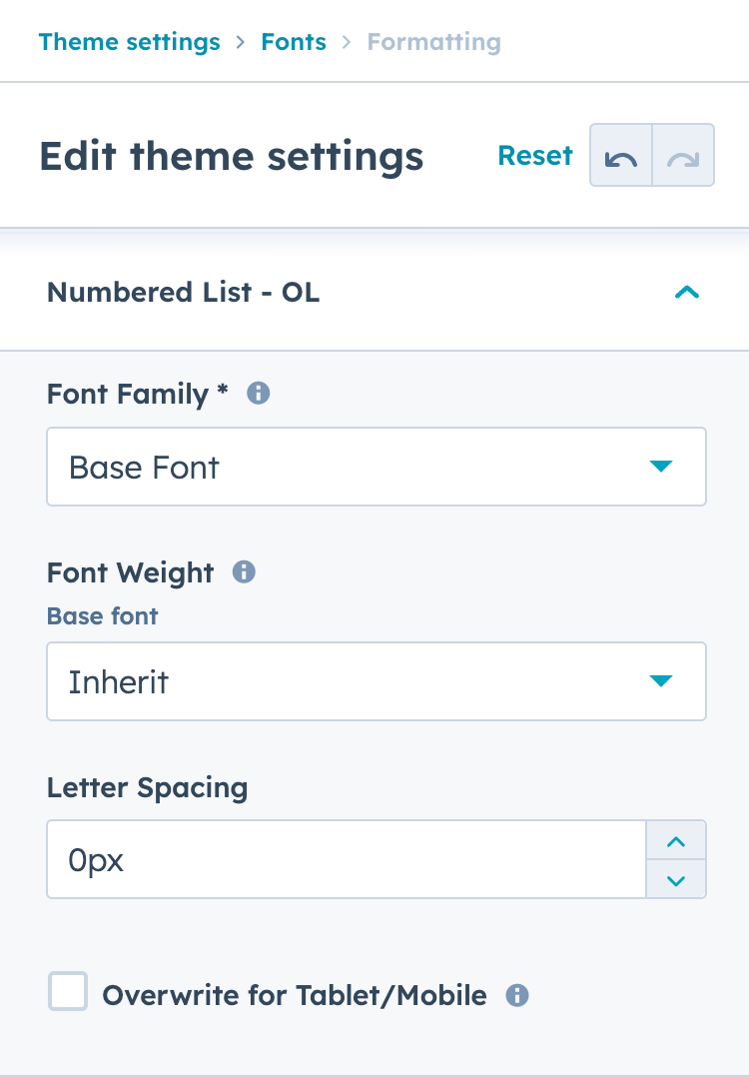View the Font Weight info tooltip

242,572
